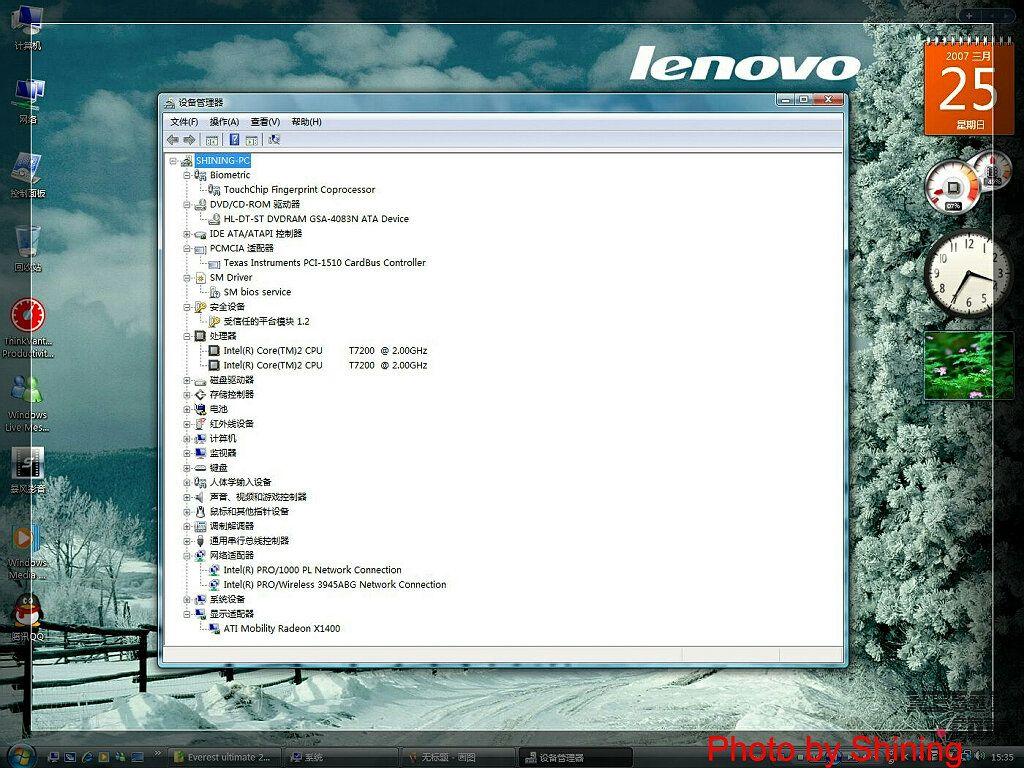Expand the 电池 battery category
This screenshot has width=1024, height=768.
(x=186, y=410)
